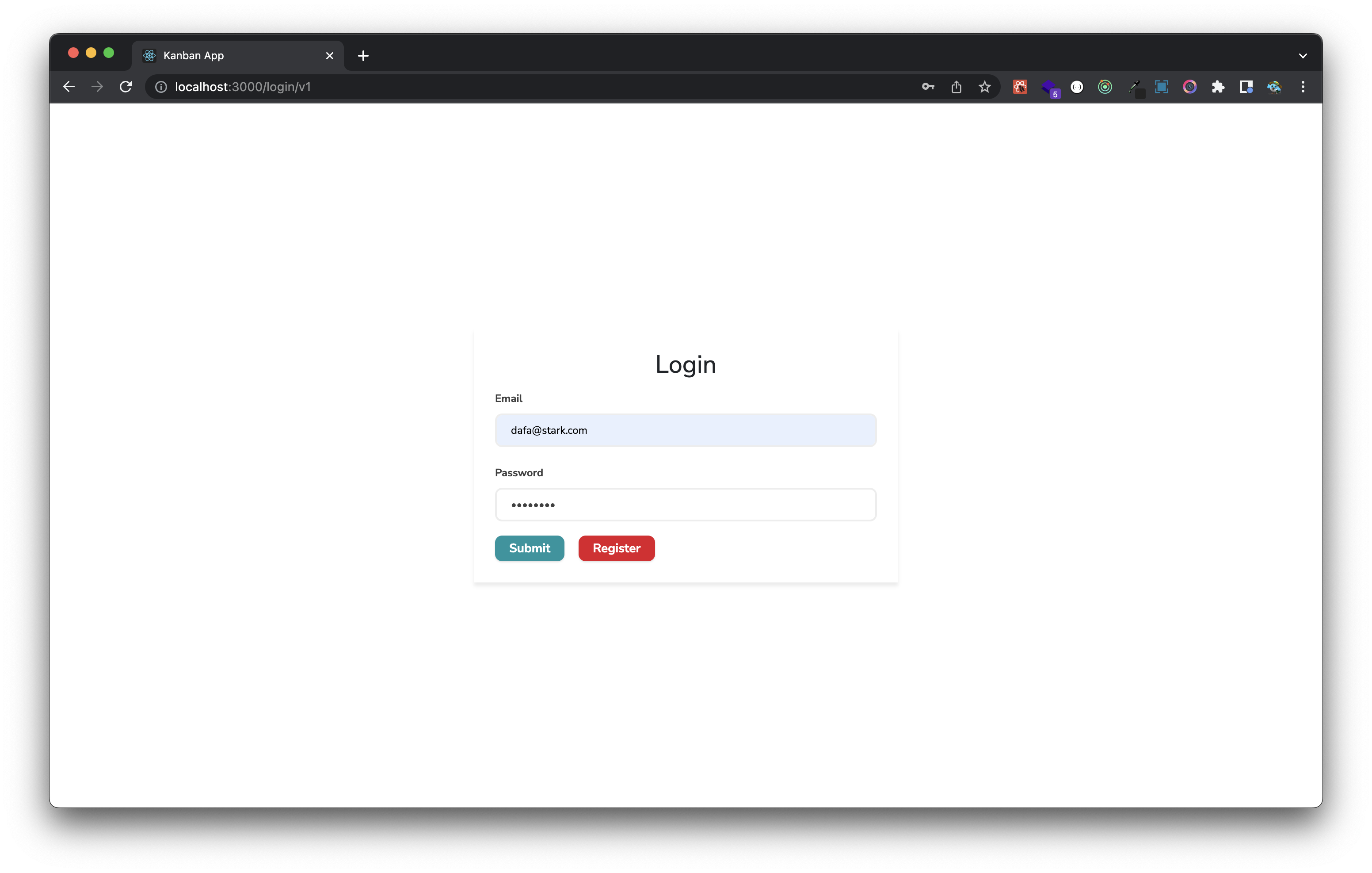Toggle the browser side panel
The height and width of the screenshot is (873, 1372).
[x=1246, y=87]
